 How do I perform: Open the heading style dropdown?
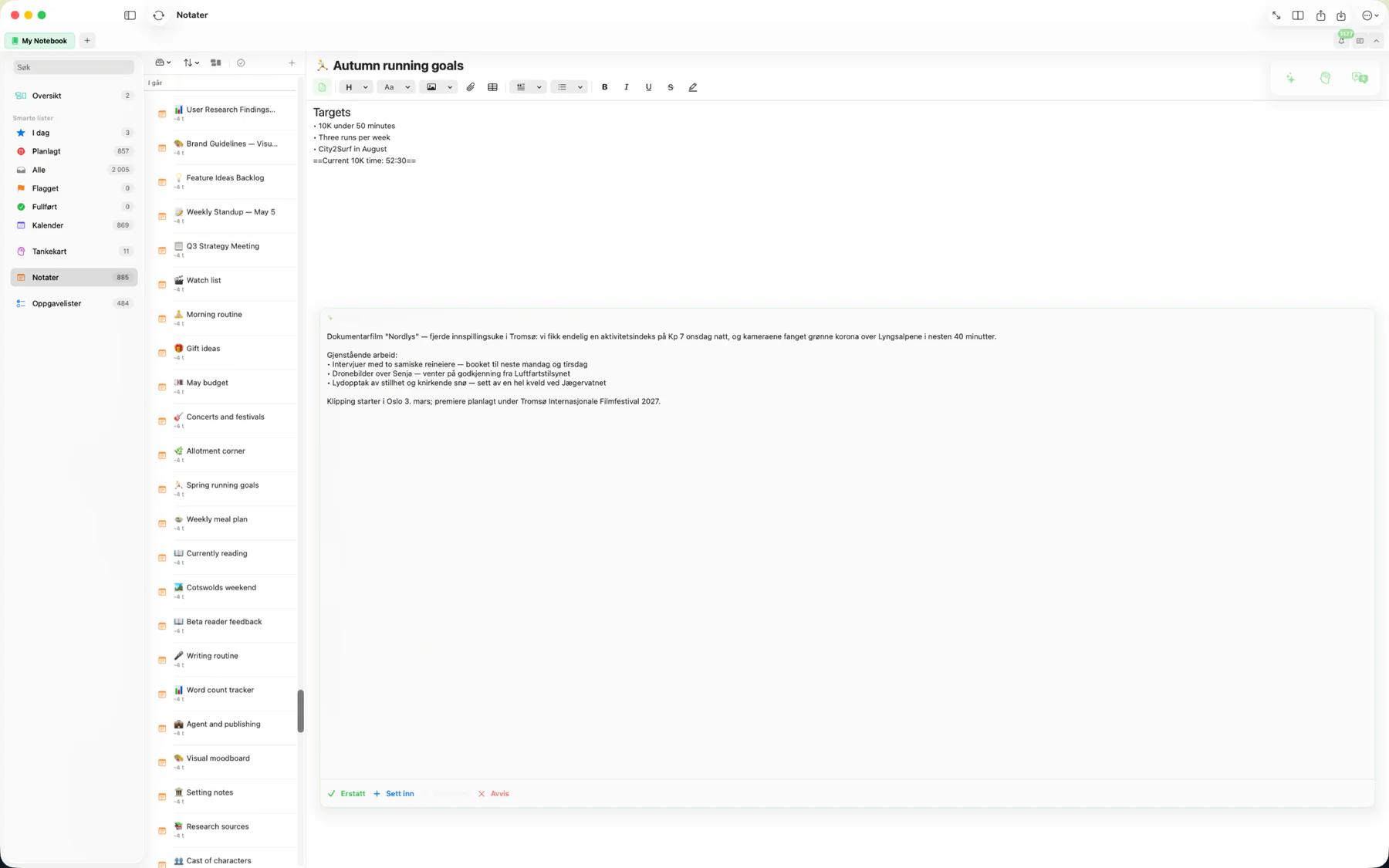pos(356,87)
